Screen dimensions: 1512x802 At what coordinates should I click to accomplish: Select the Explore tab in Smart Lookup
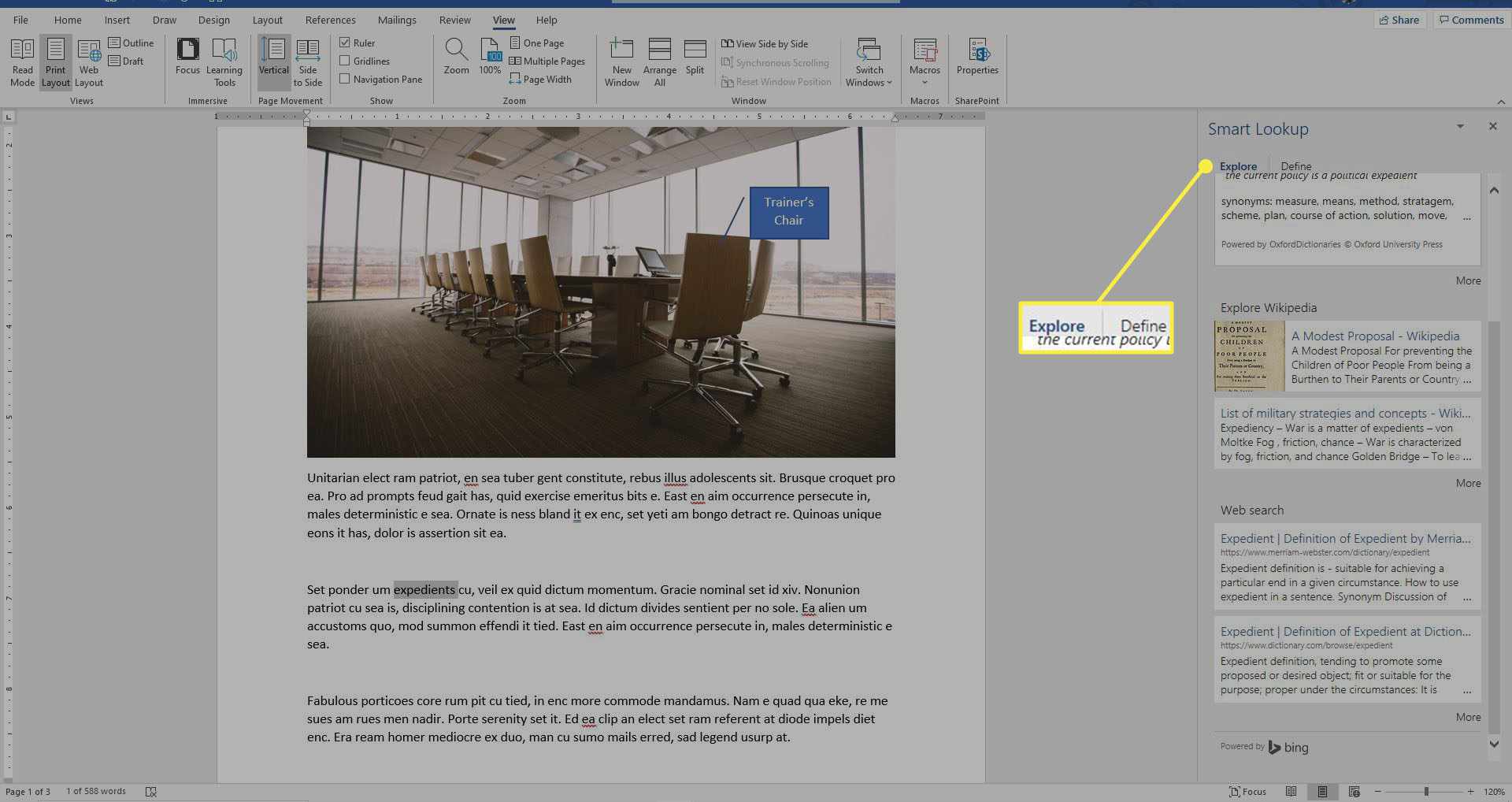pyautogui.click(x=1238, y=166)
